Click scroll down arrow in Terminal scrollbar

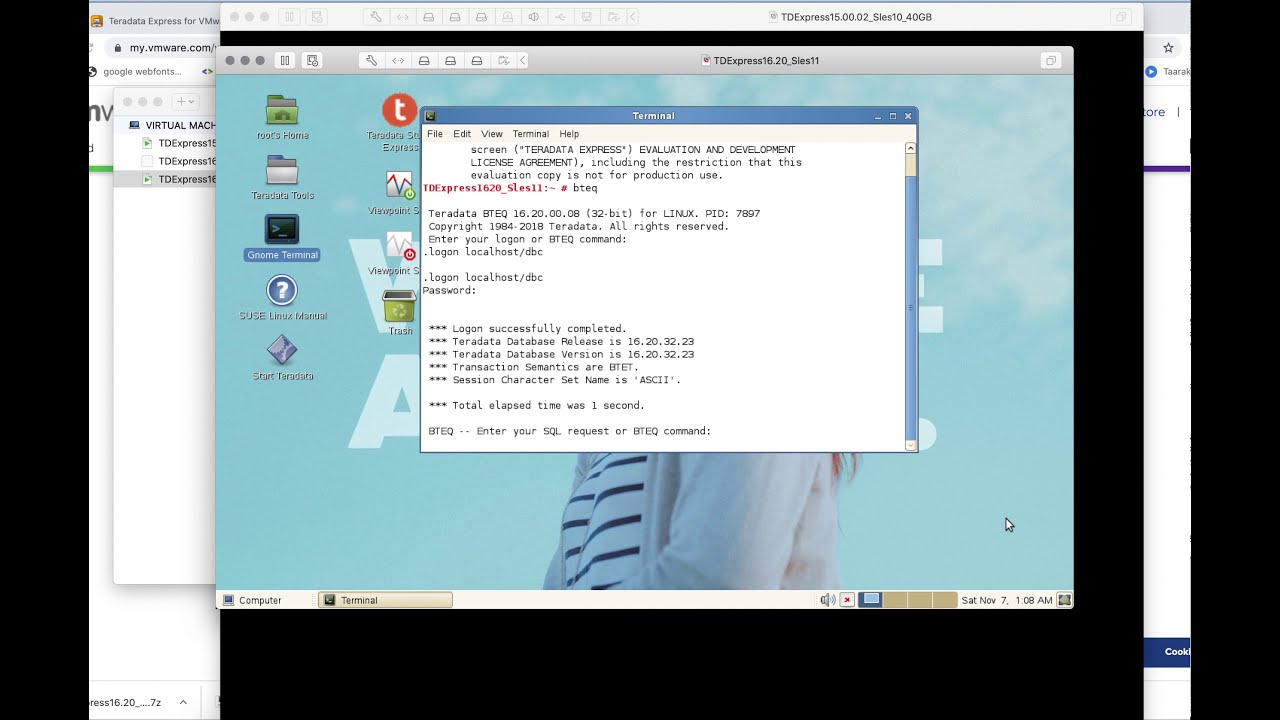point(911,445)
